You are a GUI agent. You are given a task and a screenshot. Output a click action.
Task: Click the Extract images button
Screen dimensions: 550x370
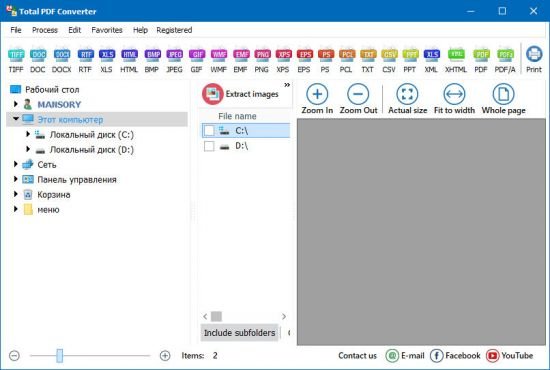[x=240, y=94]
